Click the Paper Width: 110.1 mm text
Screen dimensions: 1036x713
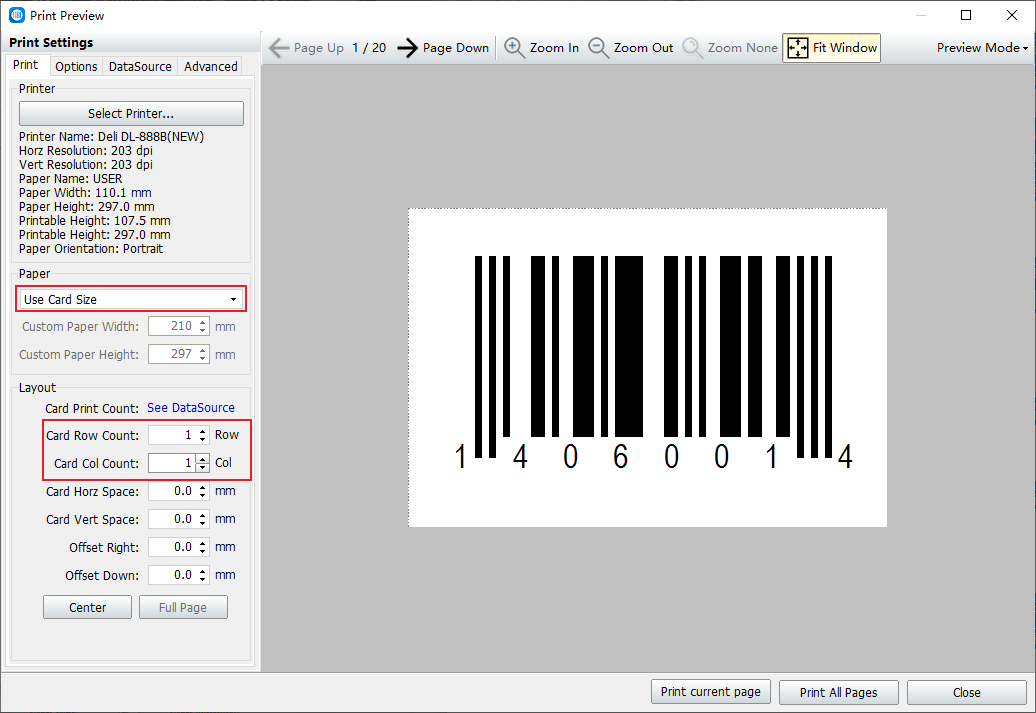pyautogui.click(x=85, y=193)
